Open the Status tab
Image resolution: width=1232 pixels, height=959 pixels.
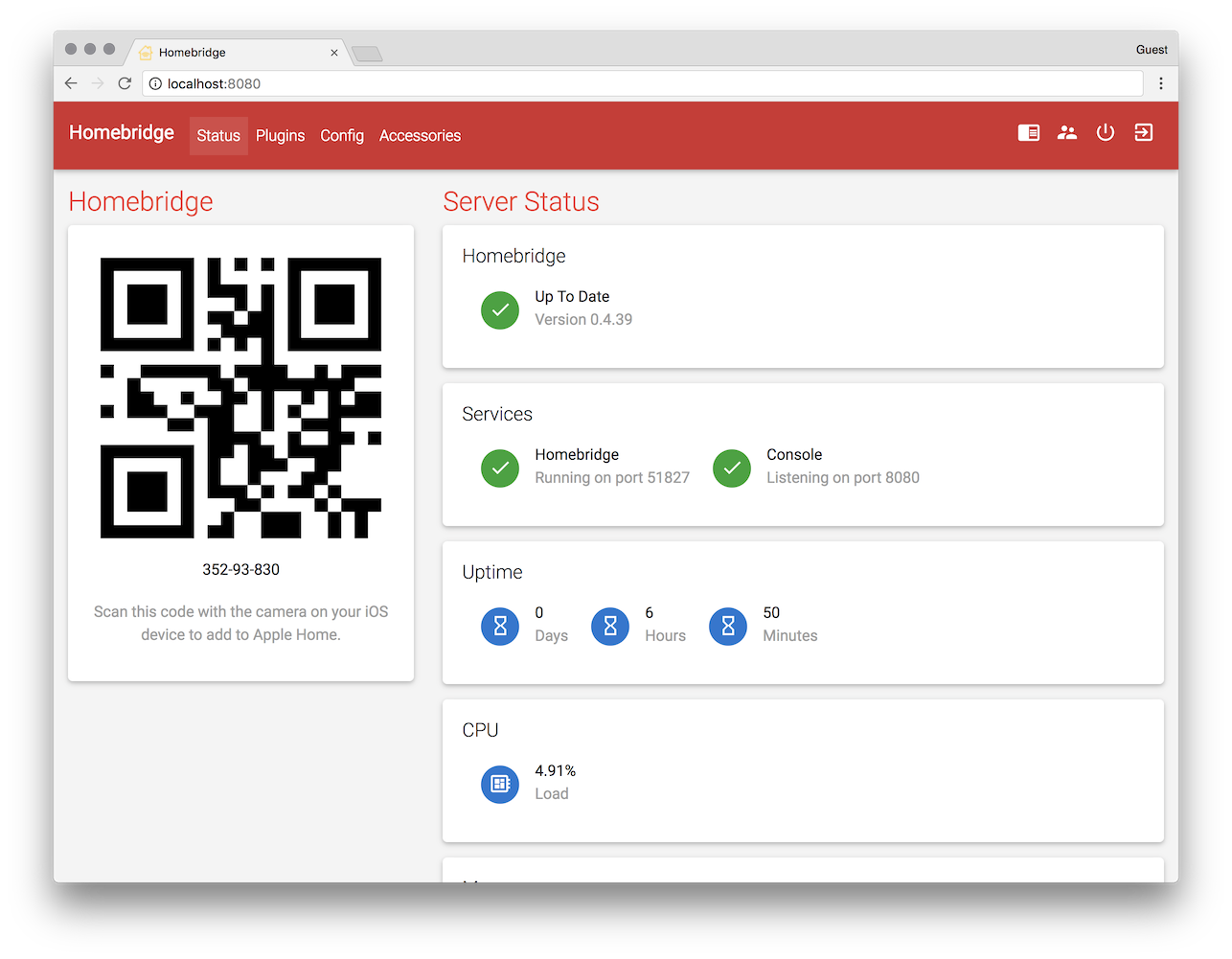(x=218, y=136)
